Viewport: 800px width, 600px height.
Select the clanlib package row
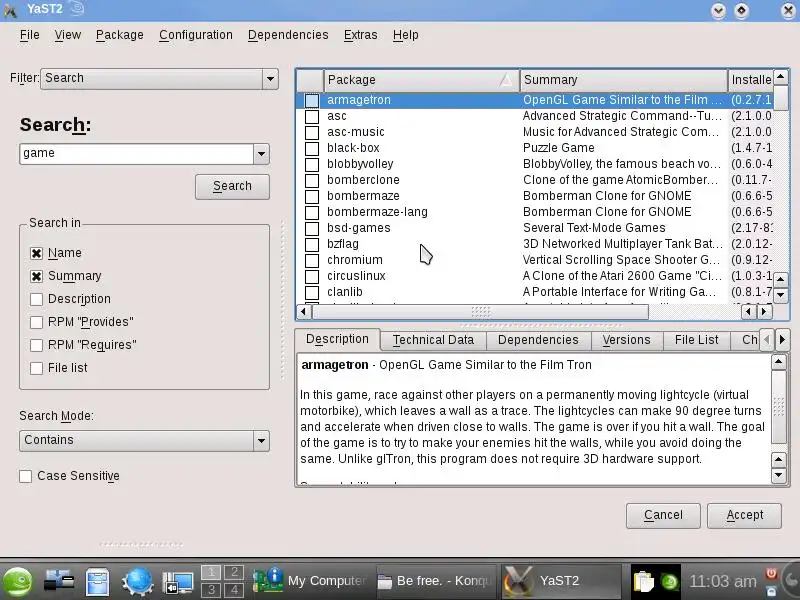pyautogui.click(x=534, y=292)
